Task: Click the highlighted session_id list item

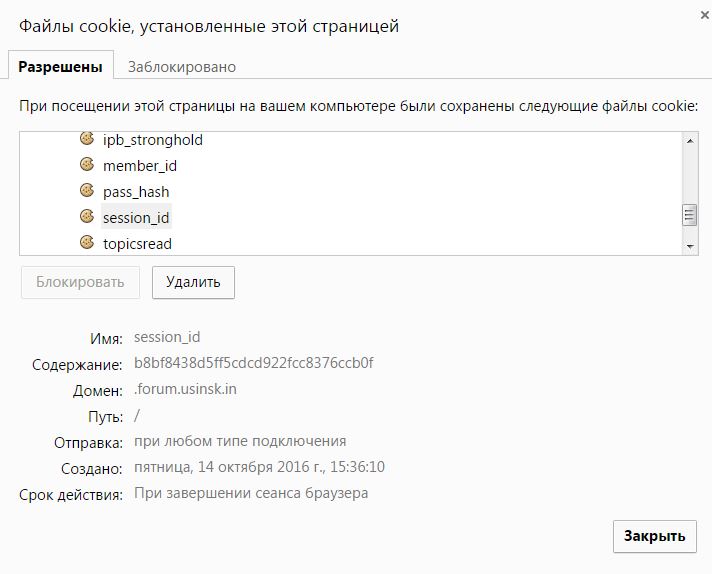Action: coord(136,218)
